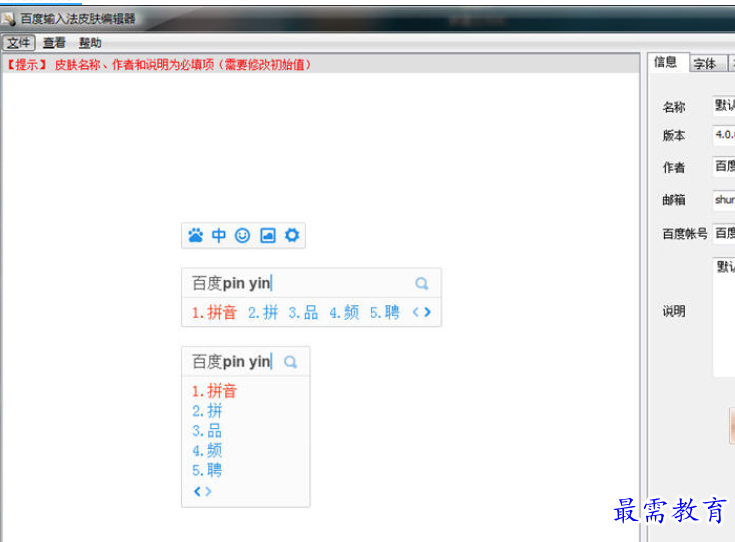Open the 帮助 menu
735x542 pixels.
pos(90,43)
